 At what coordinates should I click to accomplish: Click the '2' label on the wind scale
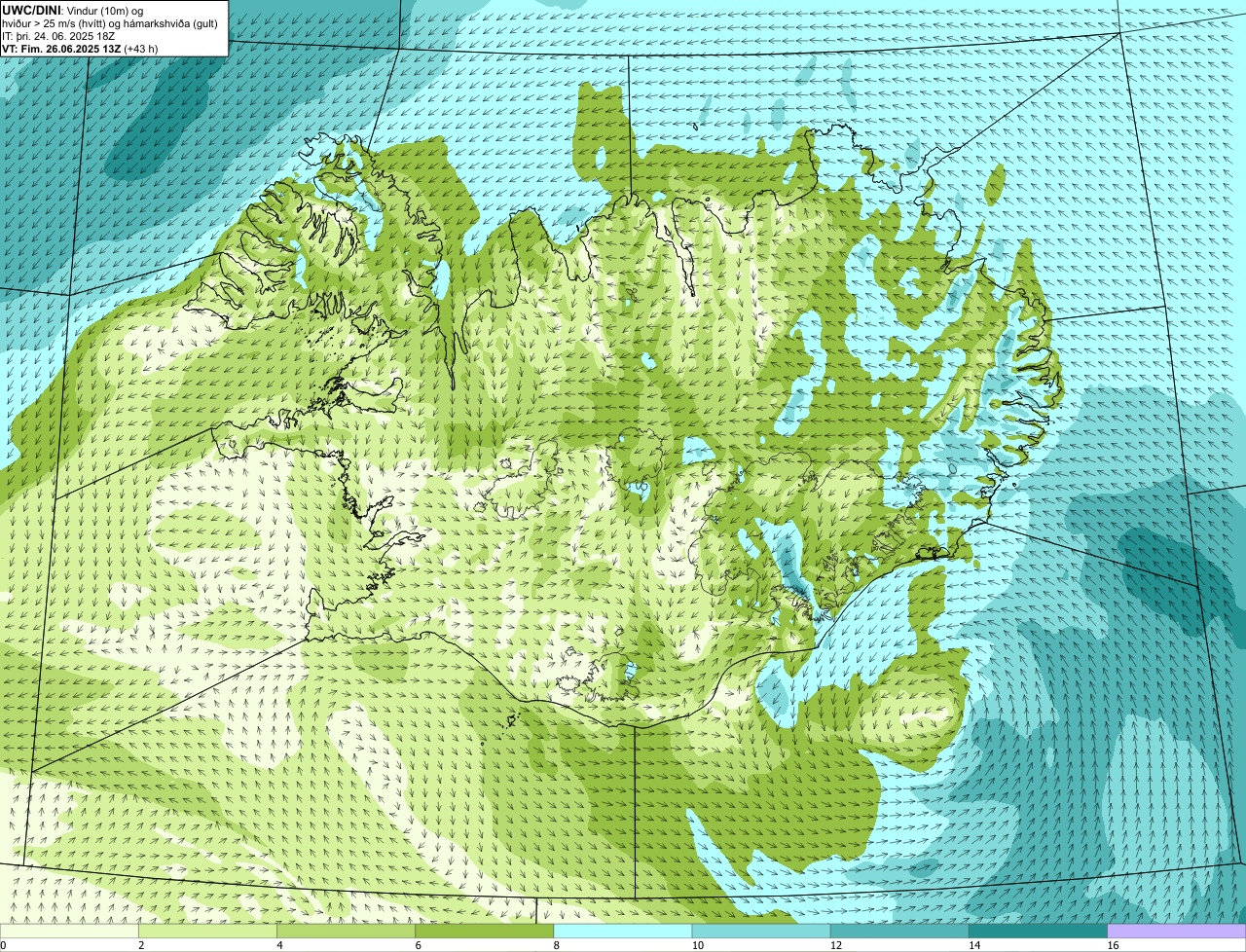(x=141, y=945)
